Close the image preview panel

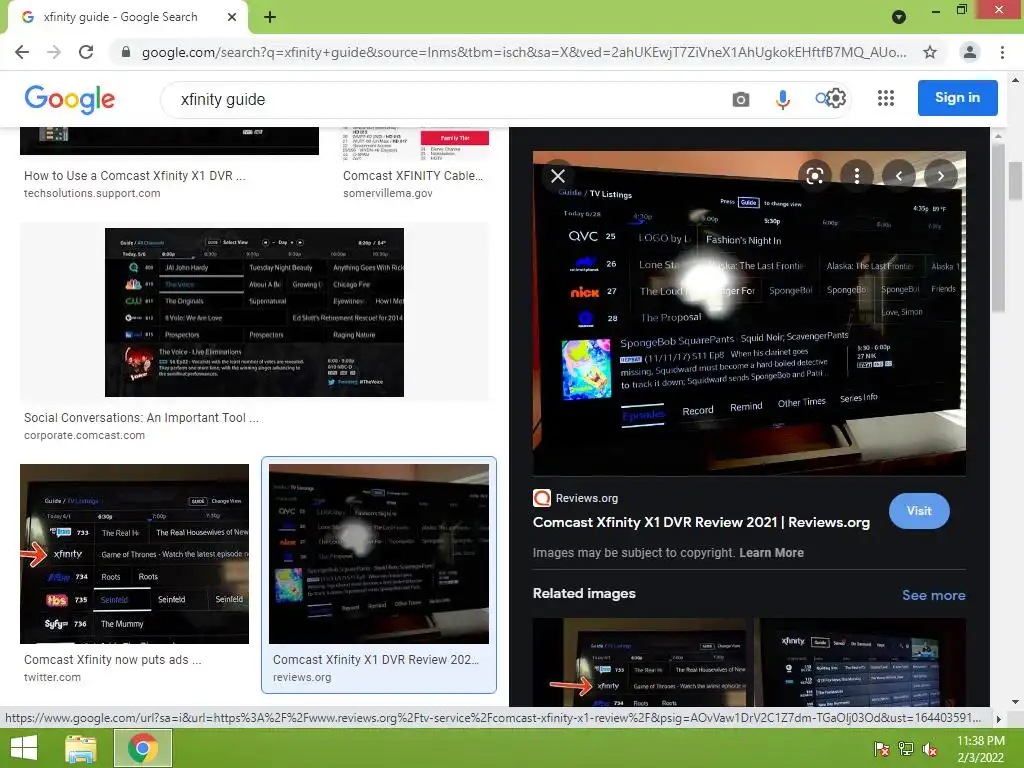tap(558, 176)
